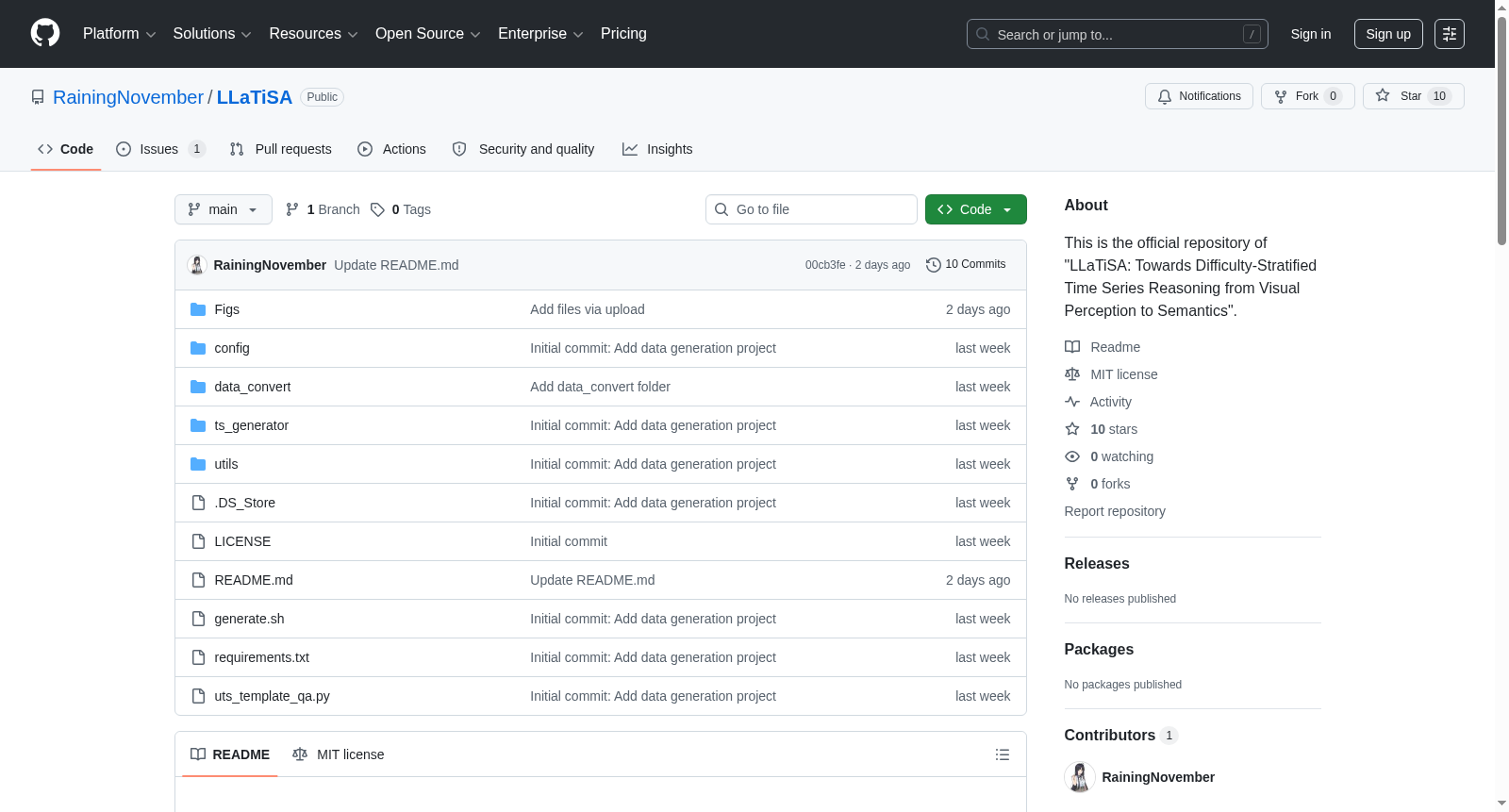1509x812 pixels.
Task: Open the Pricing page
Action: click(623, 34)
